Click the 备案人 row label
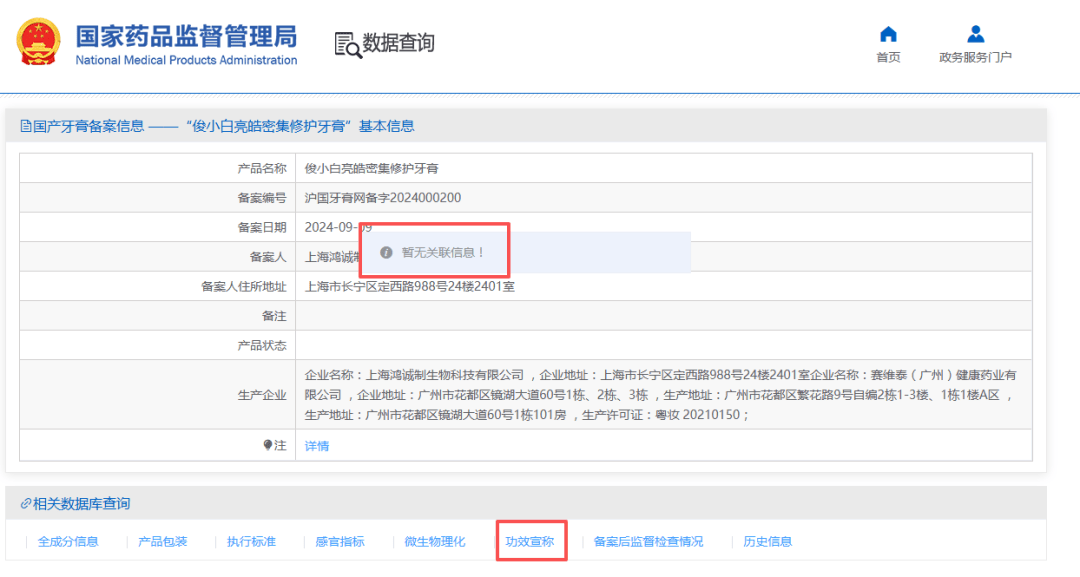This screenshot has width=1080, height=577. 268,258
